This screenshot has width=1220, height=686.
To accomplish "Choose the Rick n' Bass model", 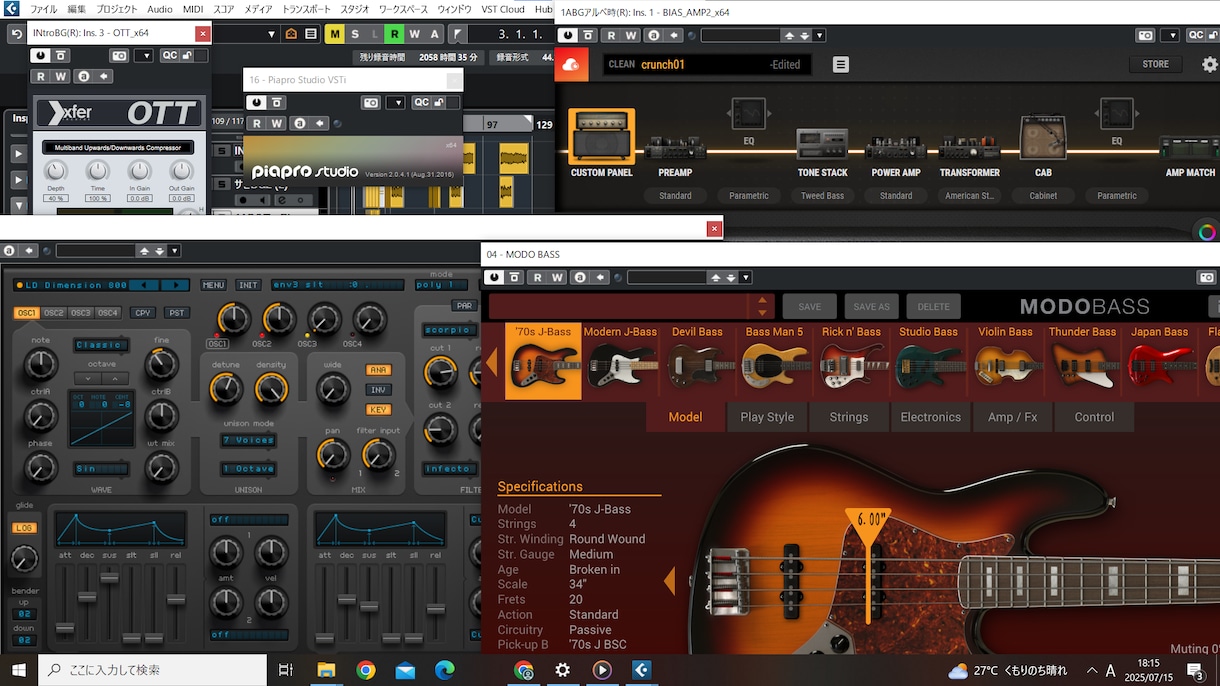I will [x=851, y=361].
